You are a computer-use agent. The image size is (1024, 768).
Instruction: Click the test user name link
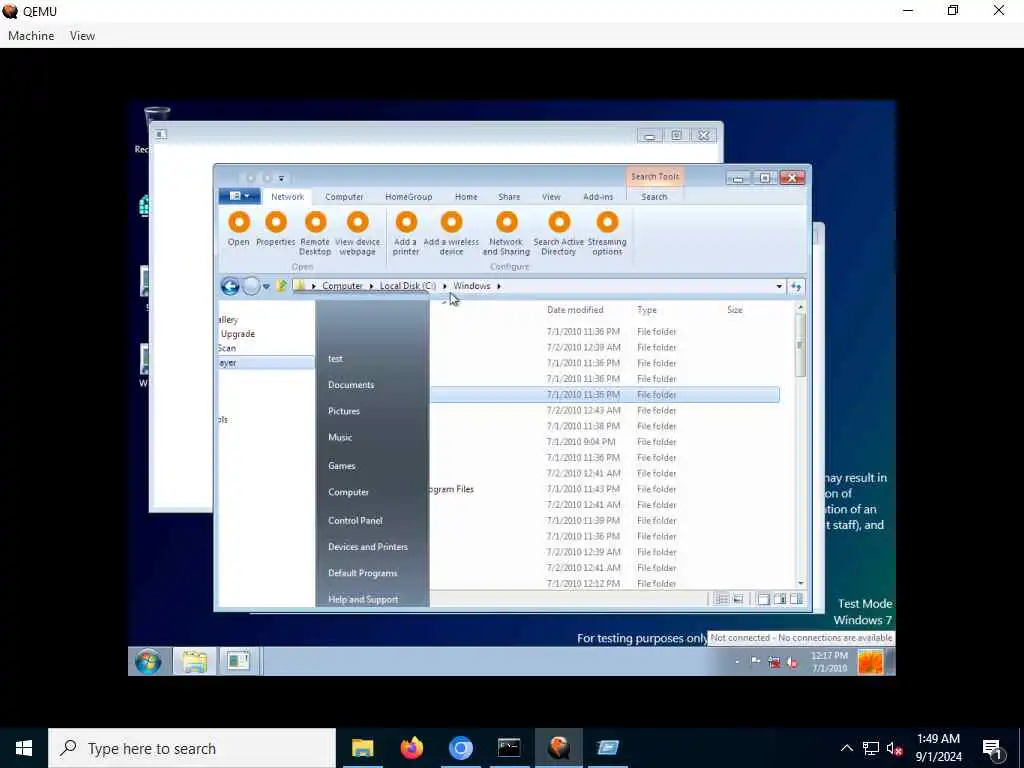tap(335, 359)
